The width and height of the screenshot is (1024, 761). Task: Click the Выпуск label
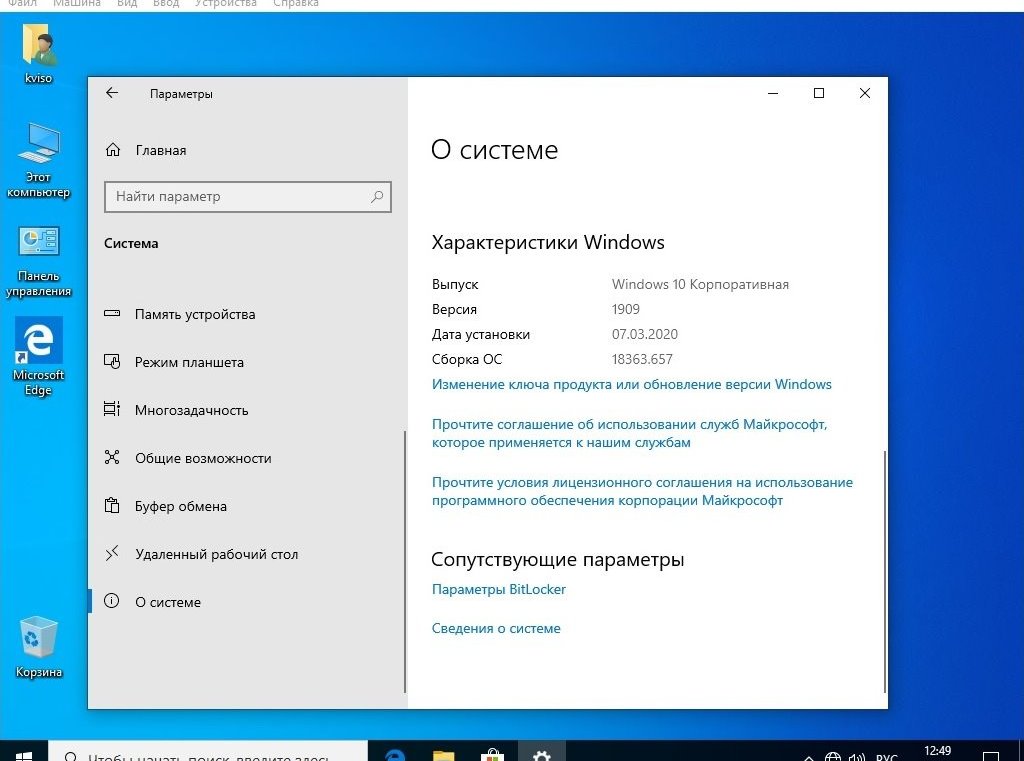pos(455,284)
